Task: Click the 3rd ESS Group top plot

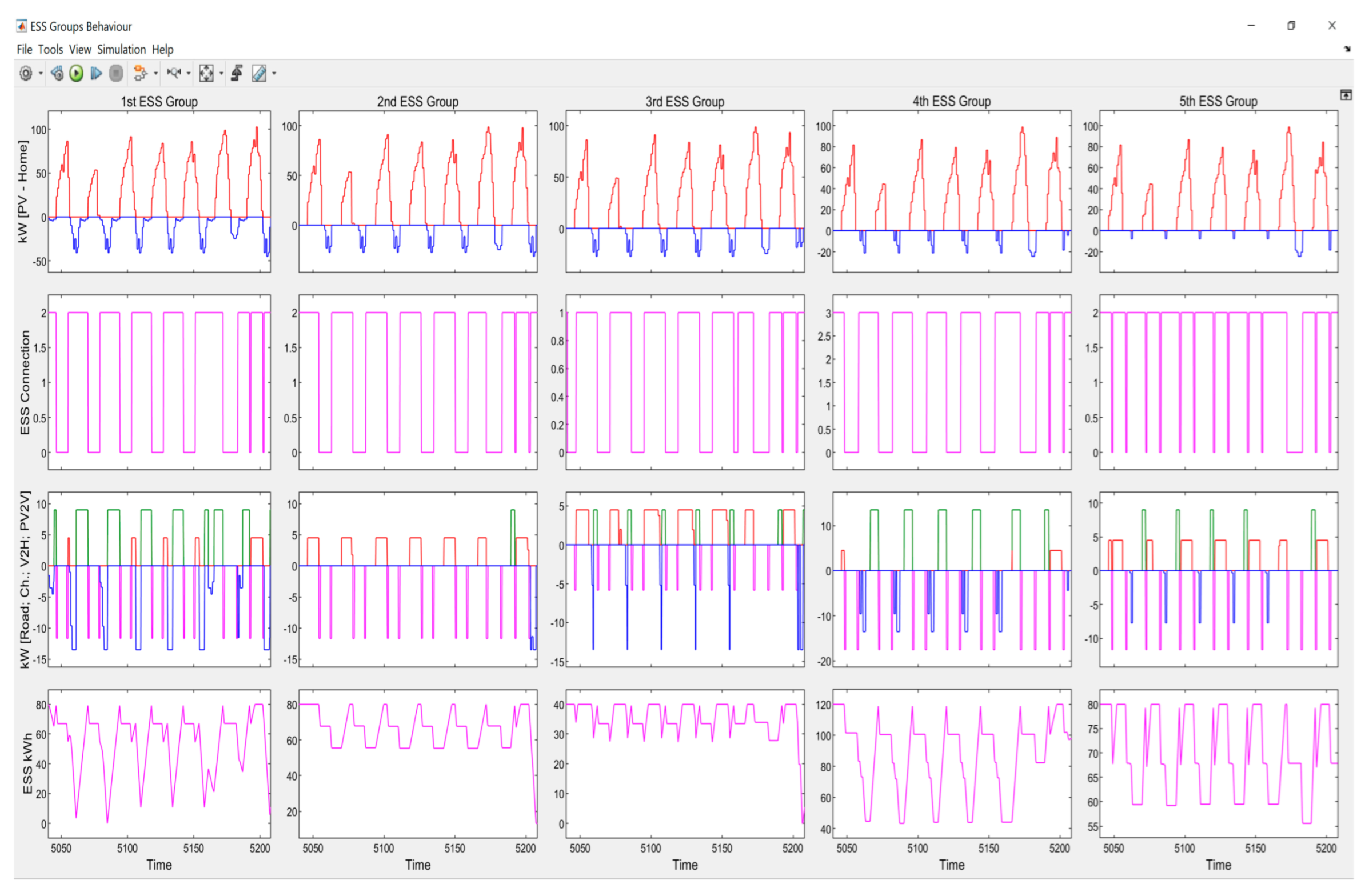Action: 685,191
